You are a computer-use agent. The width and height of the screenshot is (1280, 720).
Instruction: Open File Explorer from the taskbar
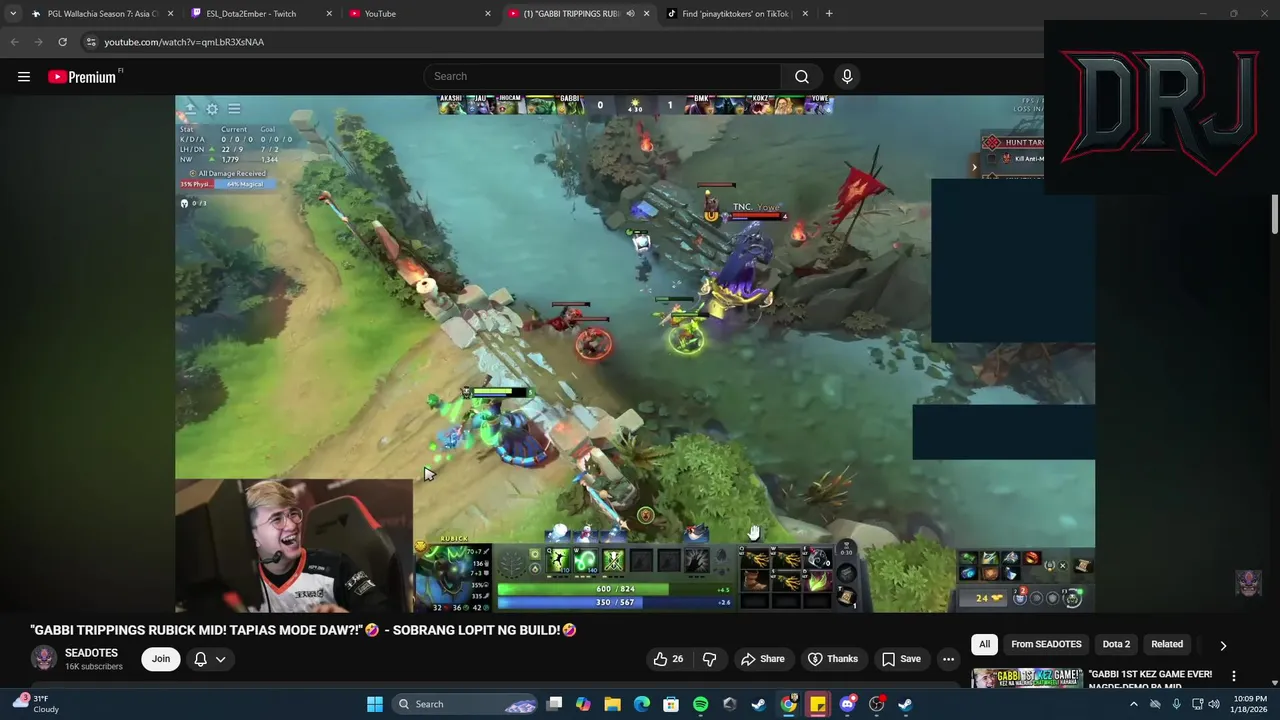612,704
